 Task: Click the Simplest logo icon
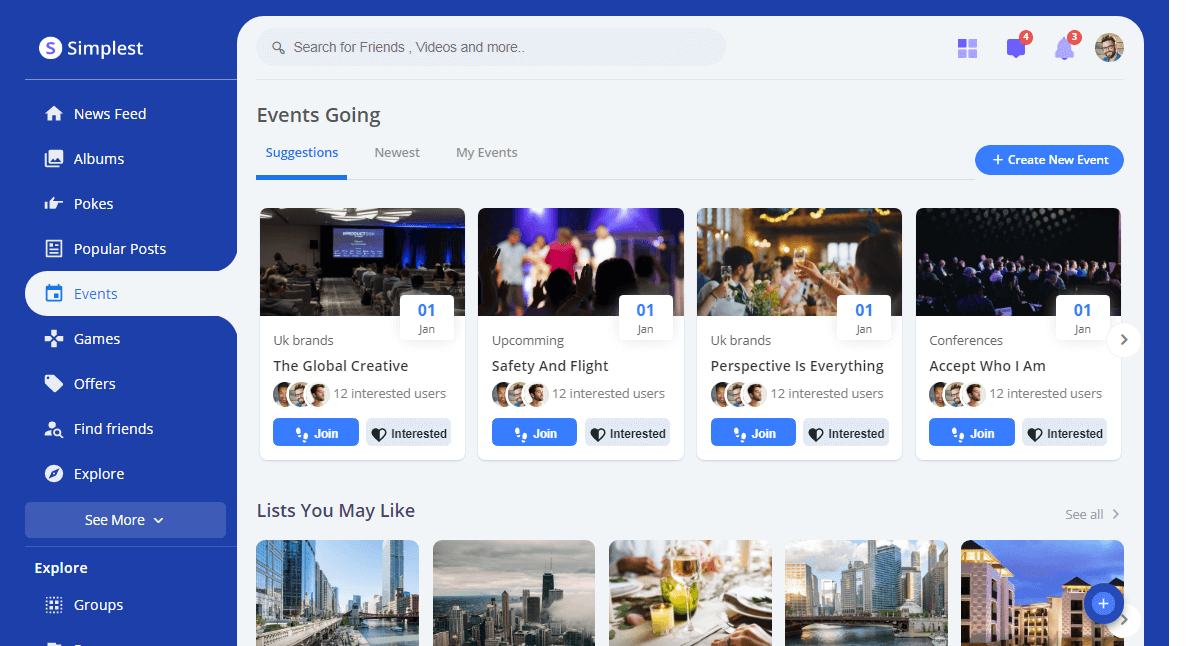coord(50,48)
